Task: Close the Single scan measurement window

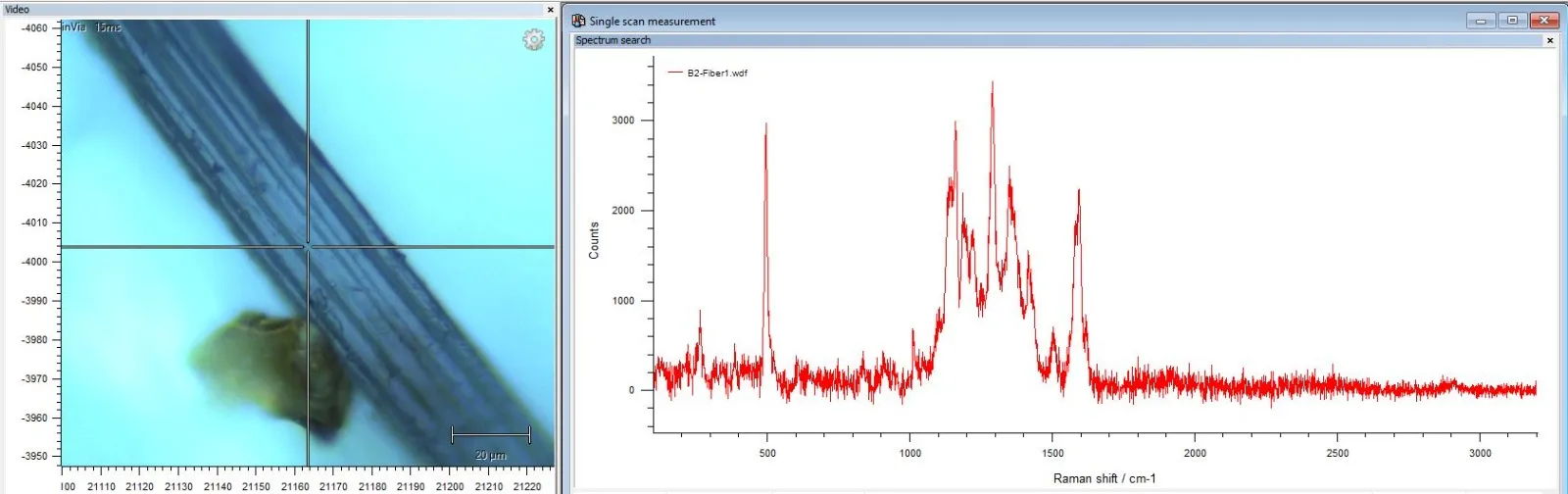Action: click(x=1544, y=21)
